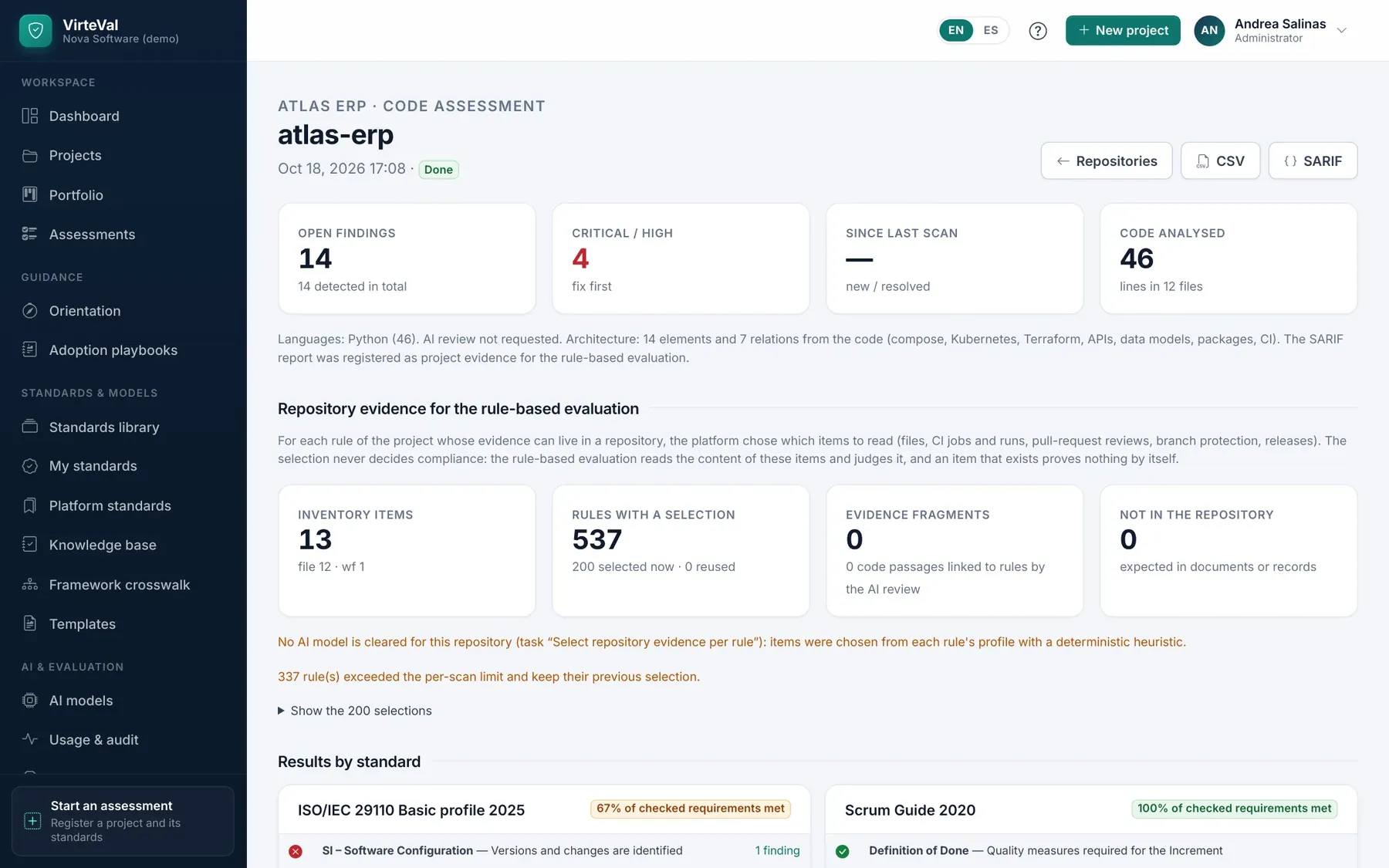Click the AN user avatar
This screenshot has width=1389, height=868.
point(1209,31)
